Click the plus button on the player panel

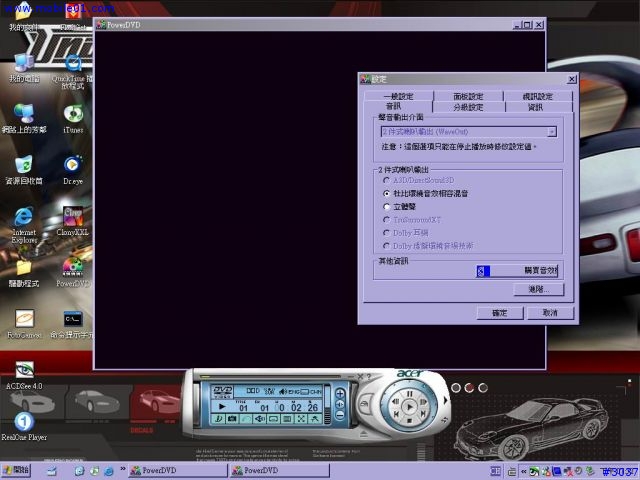pyautogui.click(x=340, y=393)
